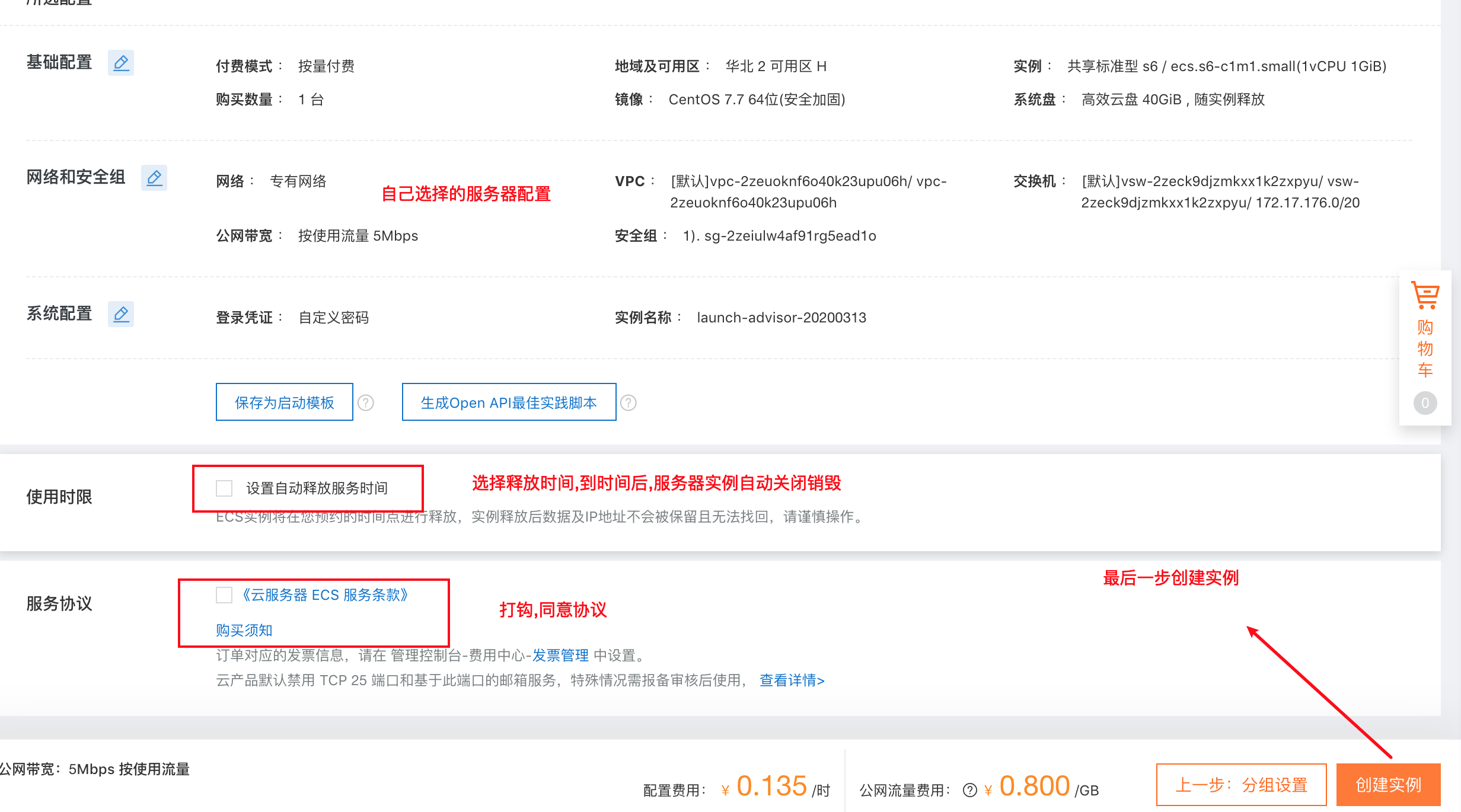Edit the 基础配置 section via pencil icon
Screen dimensions: 1461x812
(121, 63)
